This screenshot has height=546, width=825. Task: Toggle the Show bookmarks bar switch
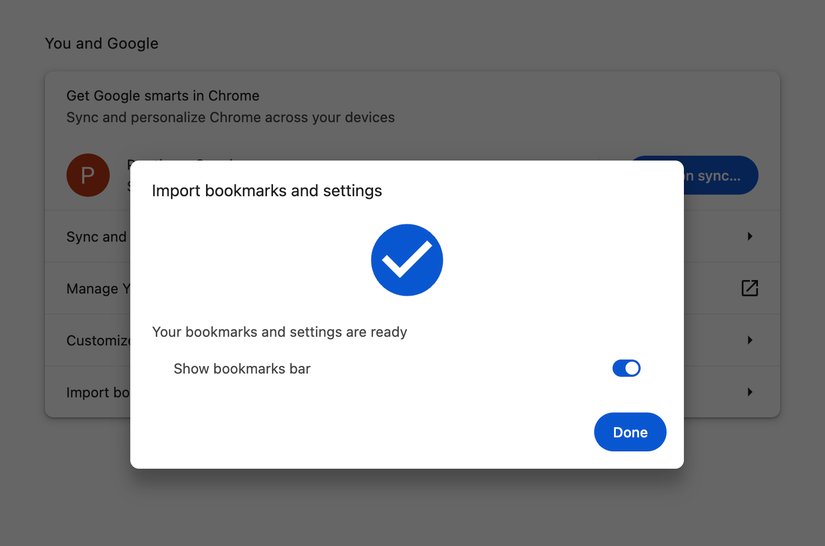pyautogui.click(x=626, y=368)
